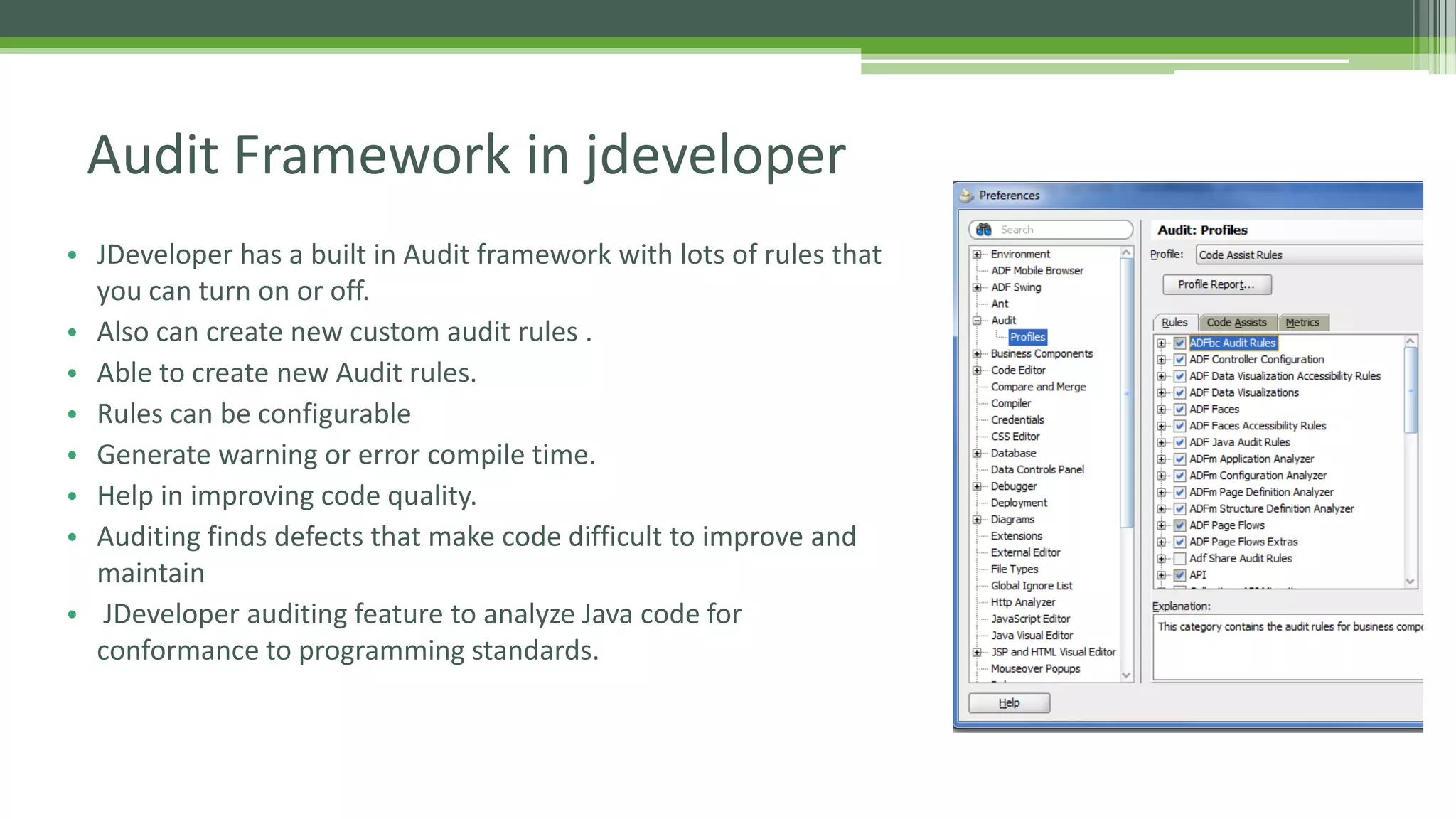1456x819 pixels.
Task: Click the rules list scroll-down arrow
Action: [1410, 582]
